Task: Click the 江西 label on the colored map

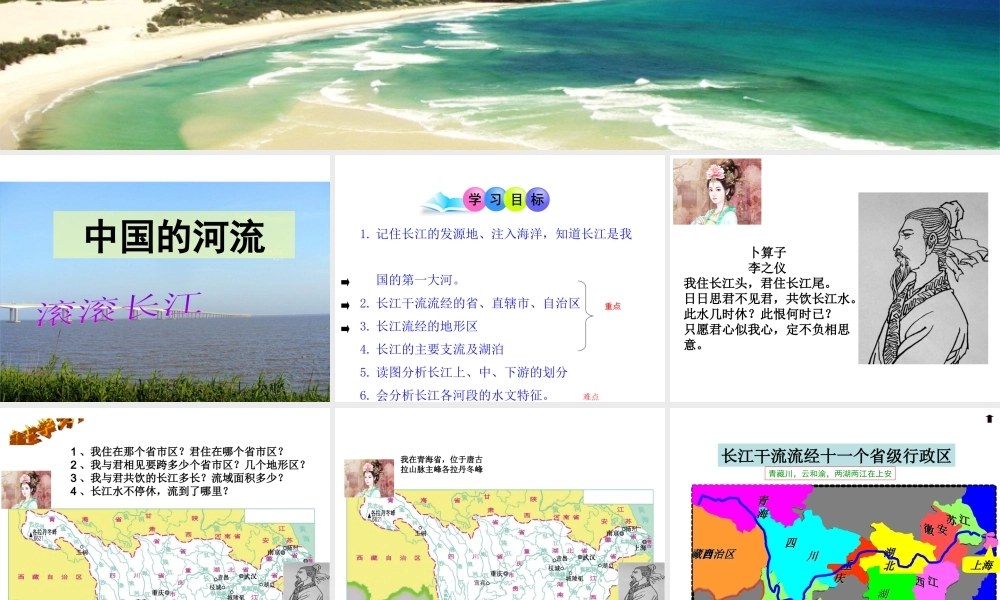Action: pos(926,582)
